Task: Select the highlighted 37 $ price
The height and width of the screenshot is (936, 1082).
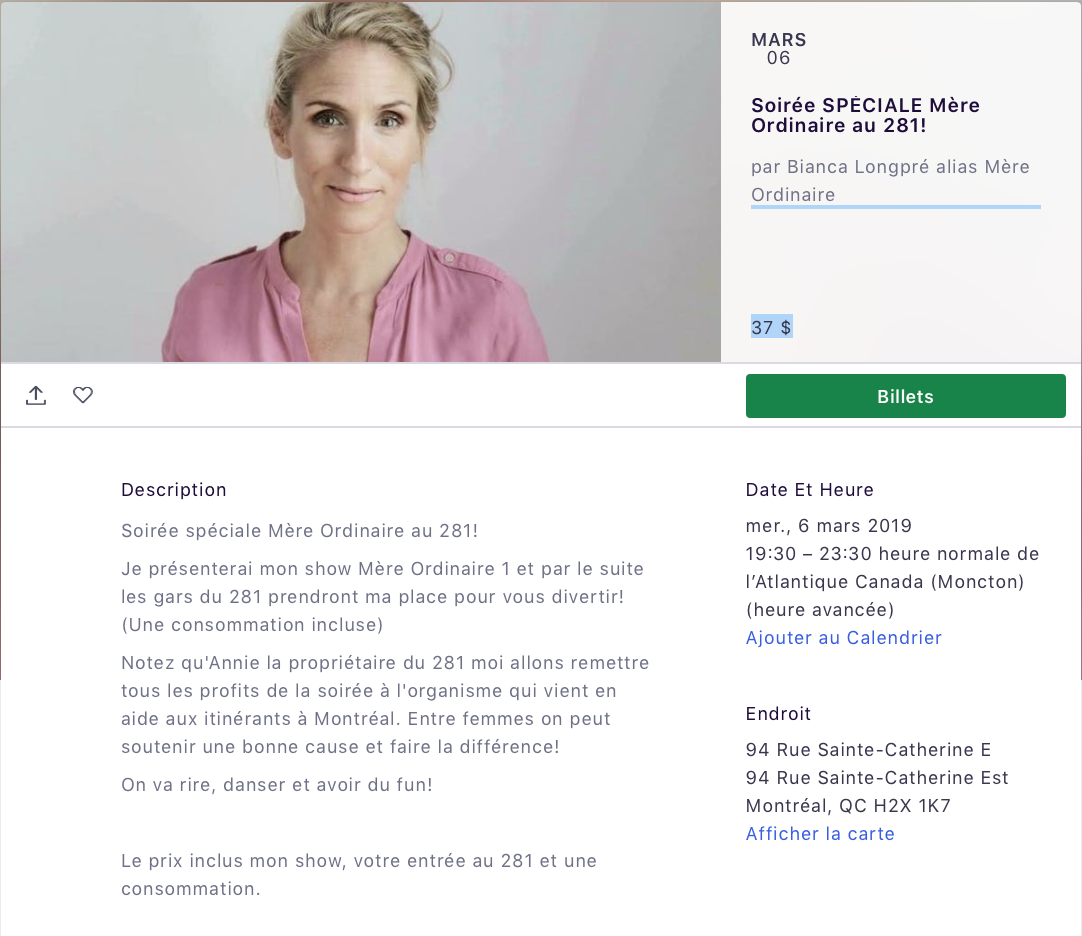Action: 771,327
